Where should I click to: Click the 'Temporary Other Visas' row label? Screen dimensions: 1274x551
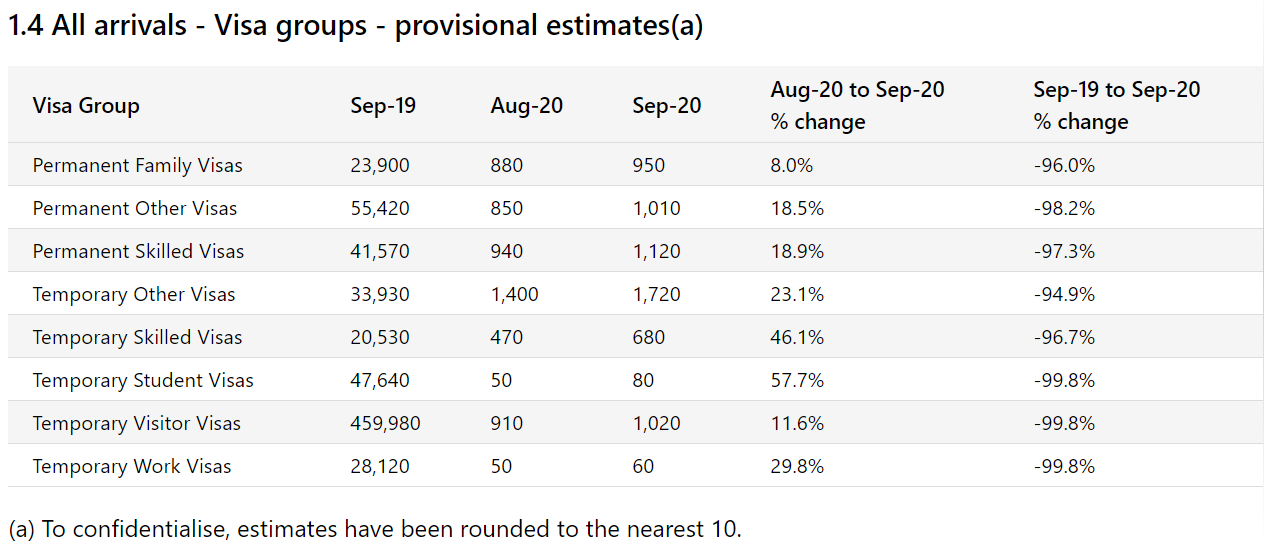coord(134,294)
